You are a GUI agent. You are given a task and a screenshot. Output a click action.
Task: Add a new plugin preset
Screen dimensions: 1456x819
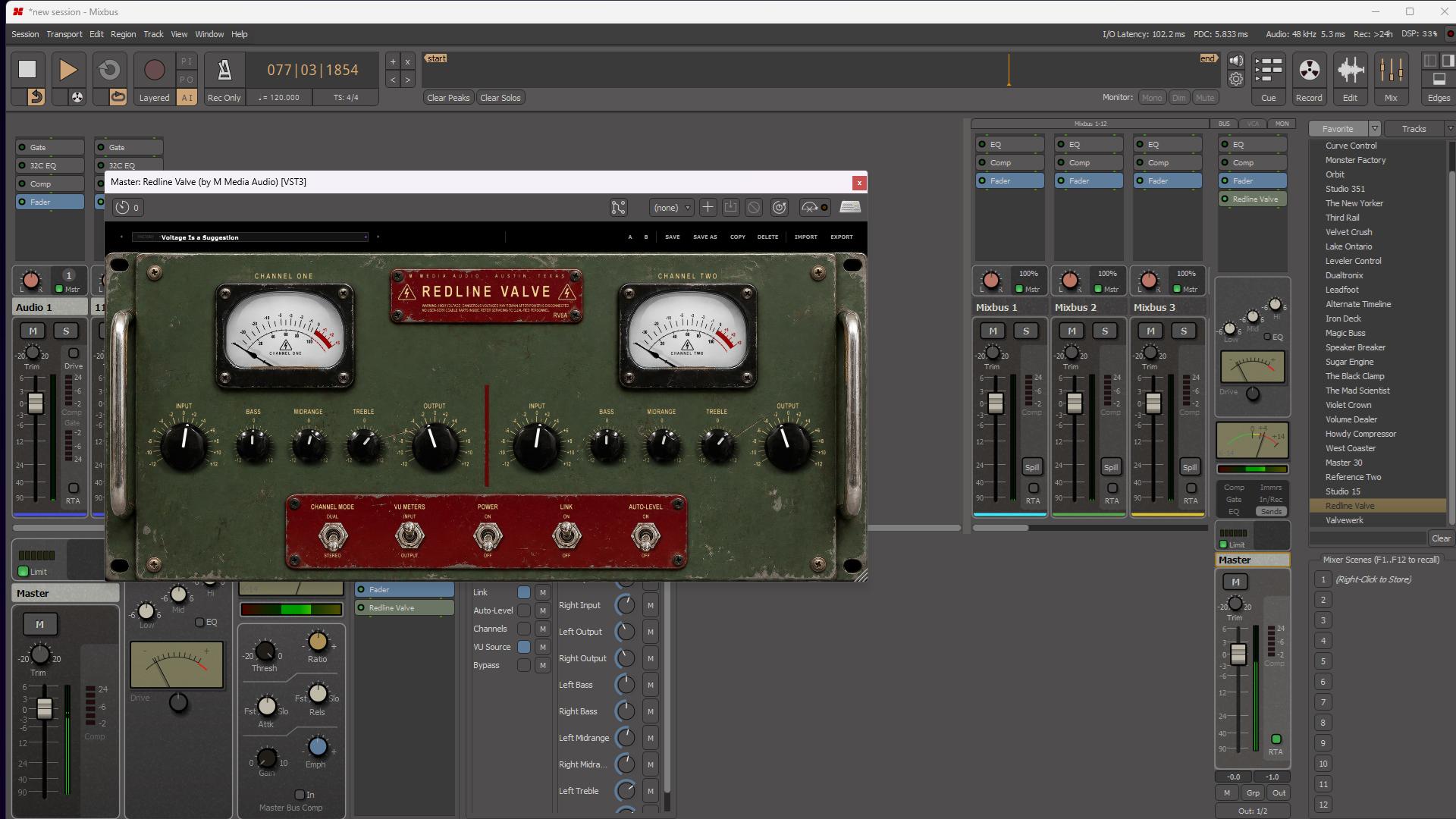708,207
